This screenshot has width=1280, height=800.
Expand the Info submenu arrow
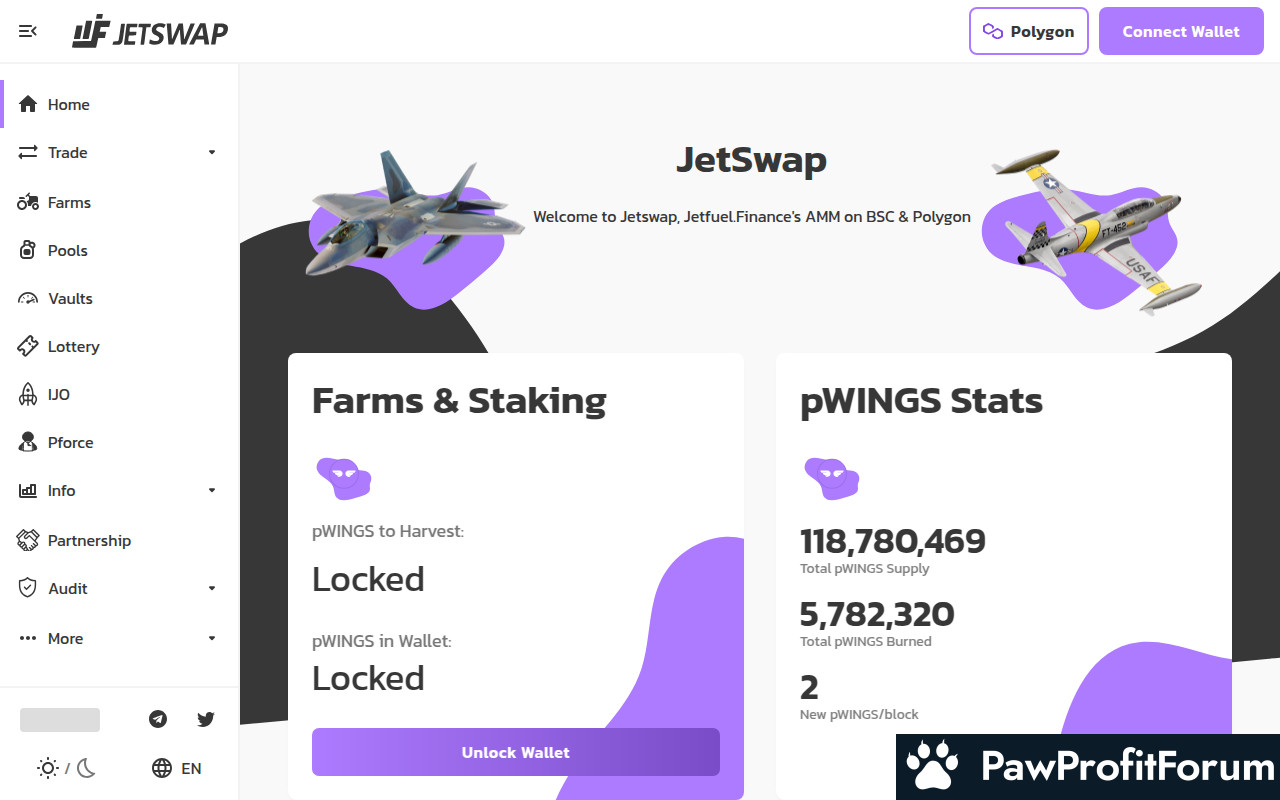[212, 490]
